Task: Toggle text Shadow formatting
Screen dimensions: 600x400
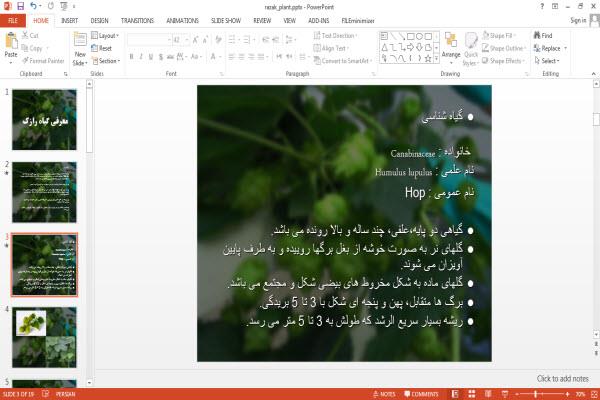Action: [x=161, y=57]
